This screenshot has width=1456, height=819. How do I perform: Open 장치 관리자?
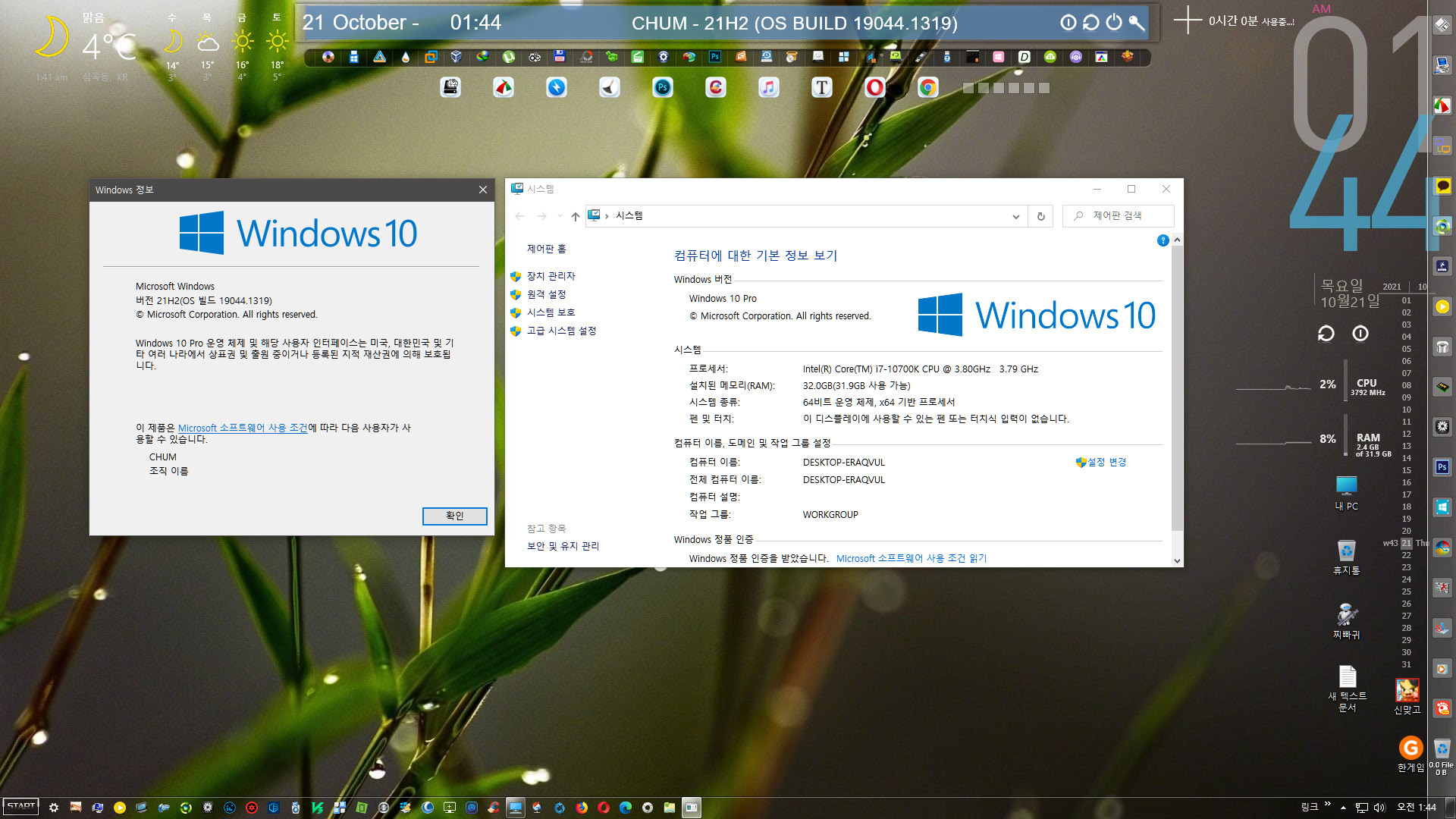pyautogui.click(x=551, y=276)
